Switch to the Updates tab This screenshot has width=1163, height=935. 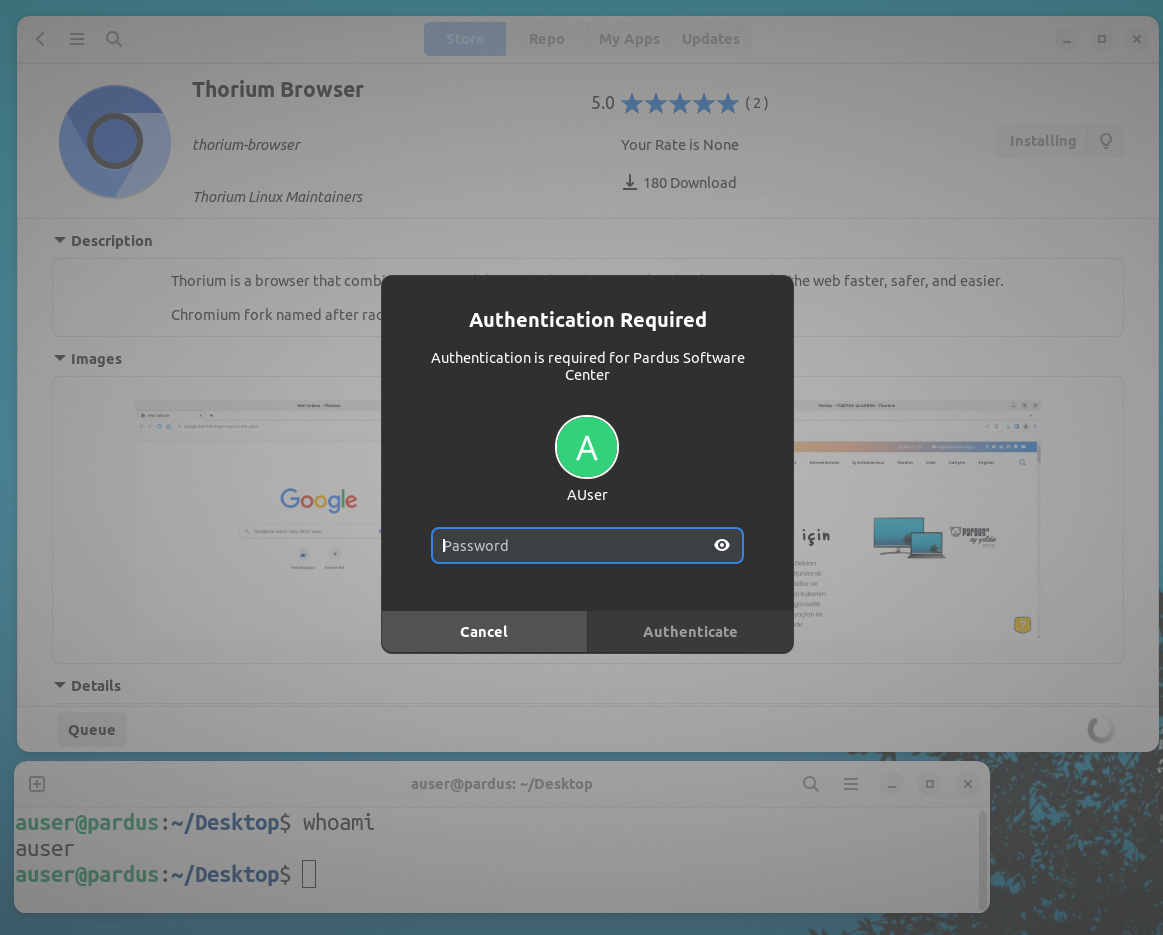tap(710, 38)
